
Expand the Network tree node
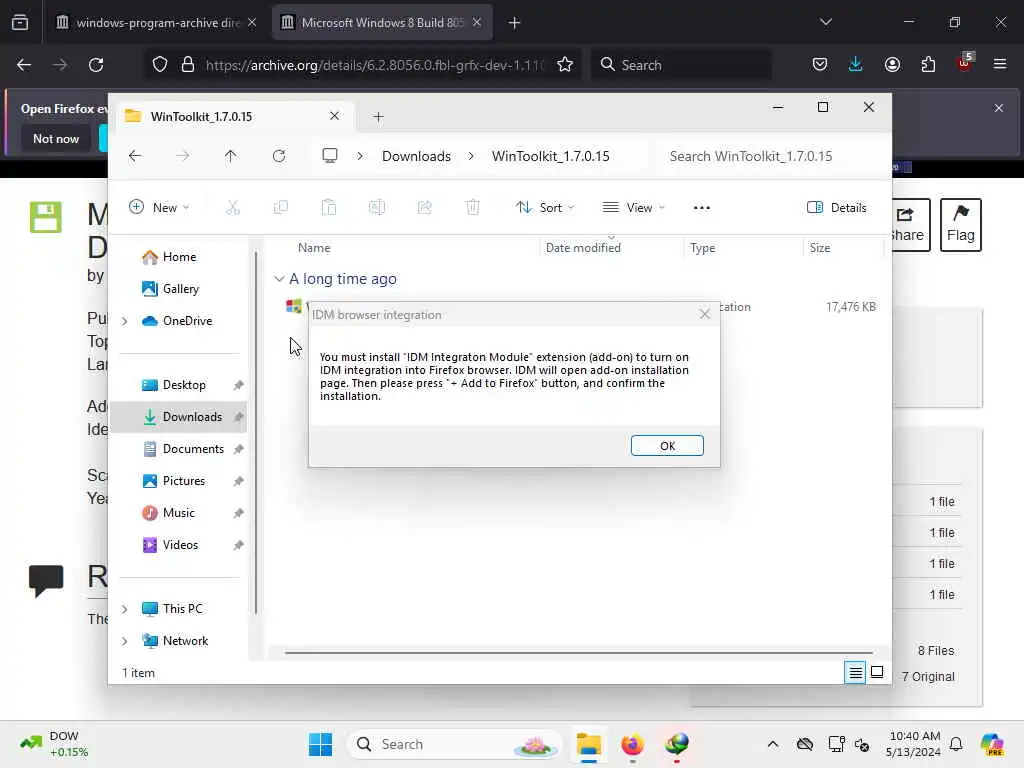tap(125, 641)
